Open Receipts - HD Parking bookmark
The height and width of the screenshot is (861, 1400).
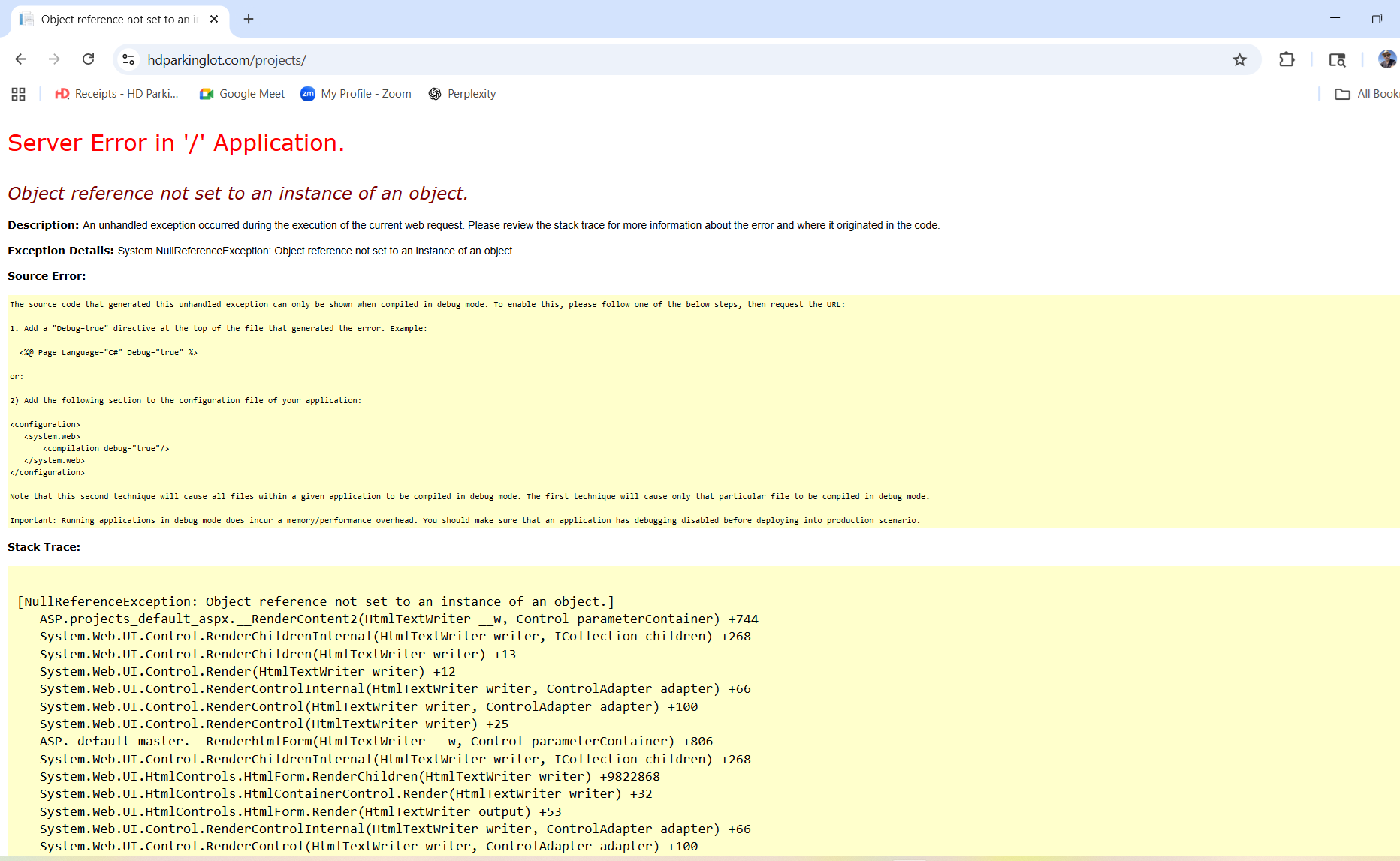coord(117,94)
